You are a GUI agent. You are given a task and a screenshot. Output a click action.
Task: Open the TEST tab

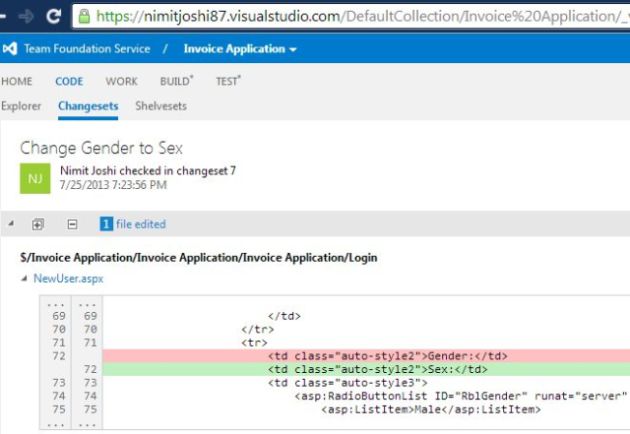pos(228,81)
